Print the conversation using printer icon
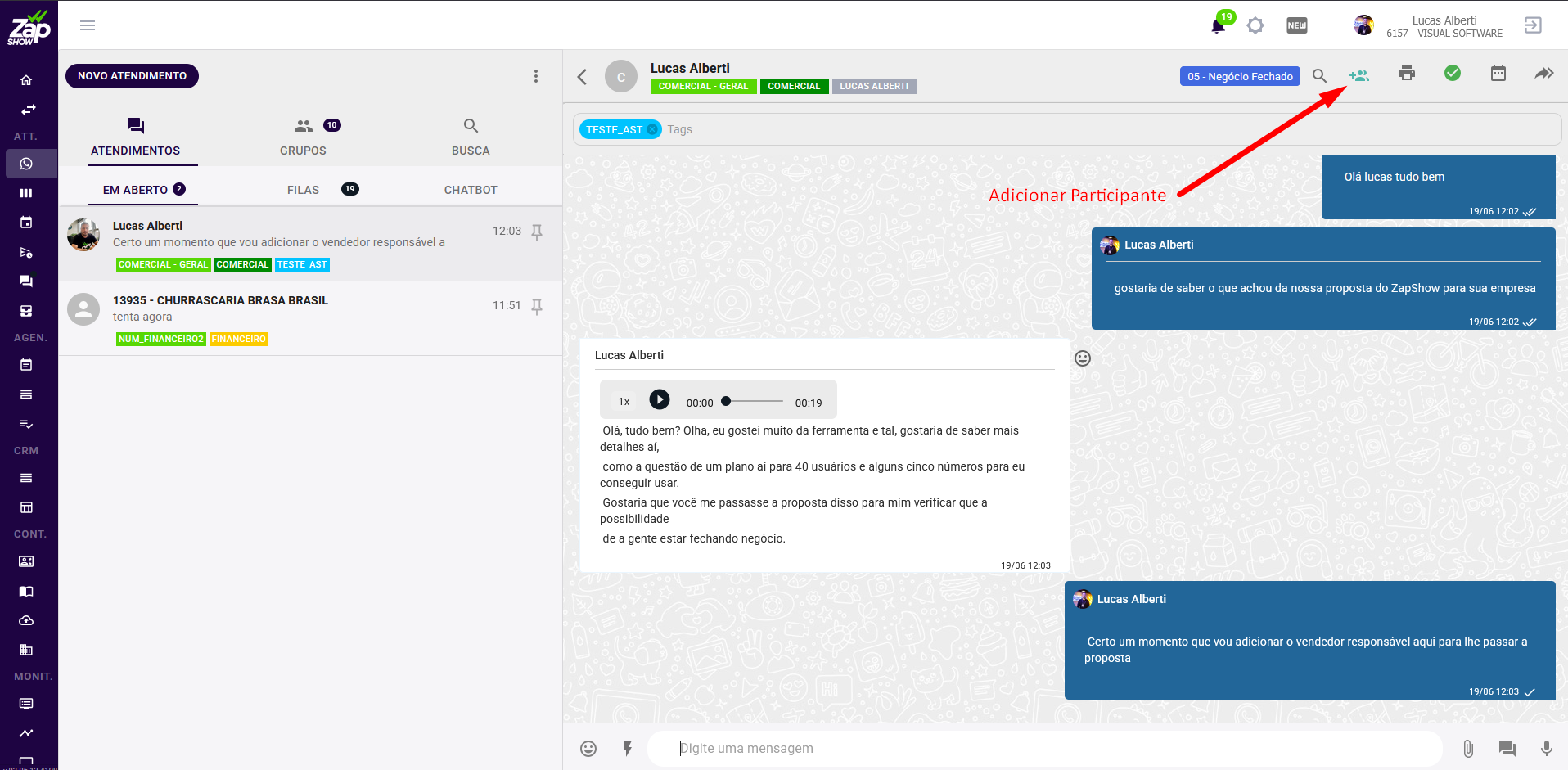The image size is (1568, 770). coord(1406,74)
